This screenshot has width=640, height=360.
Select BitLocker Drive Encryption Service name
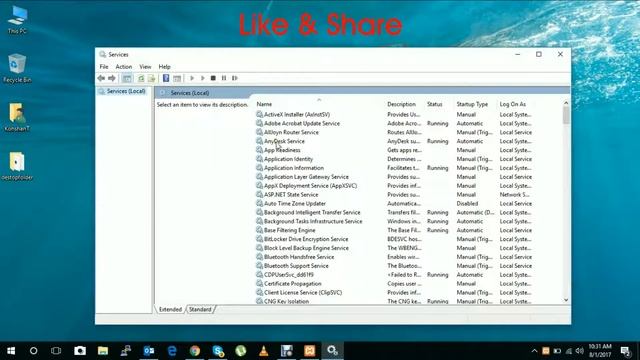click(x=306, y=239)
